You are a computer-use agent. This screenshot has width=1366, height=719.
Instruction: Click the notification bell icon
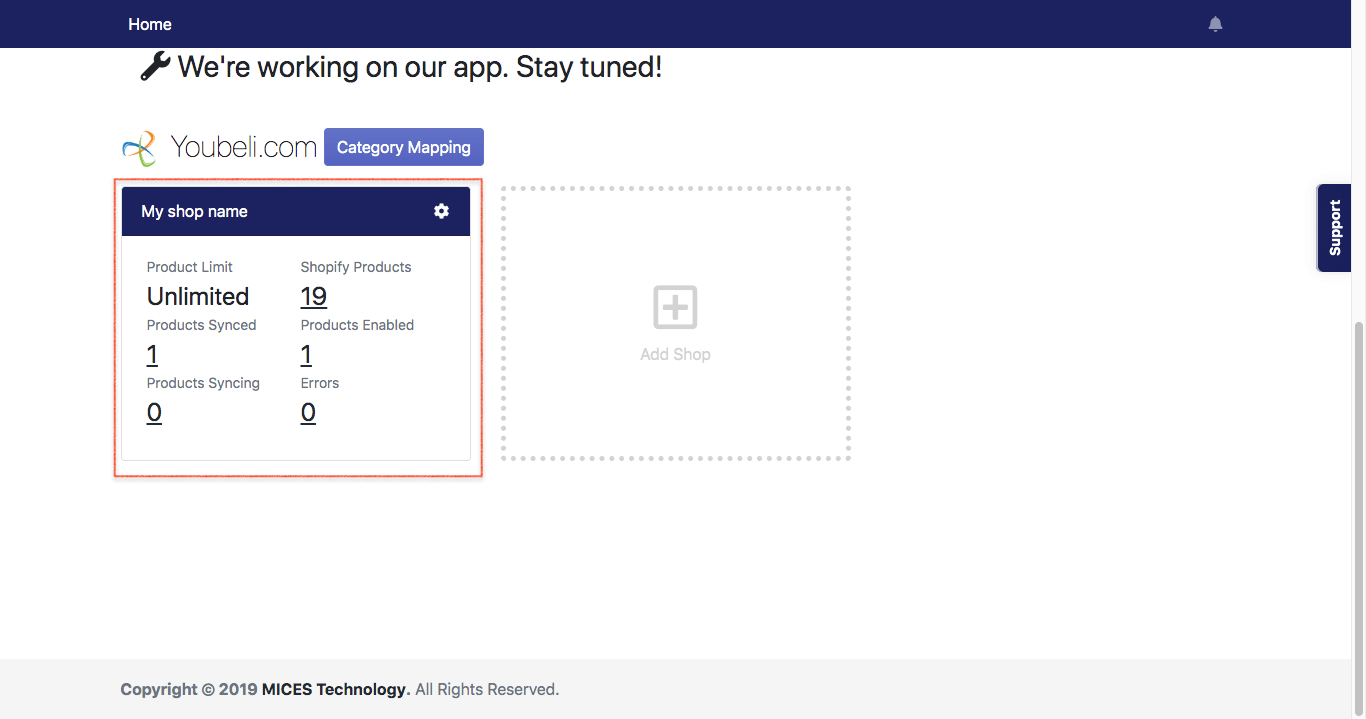(x=1215, y=23)
